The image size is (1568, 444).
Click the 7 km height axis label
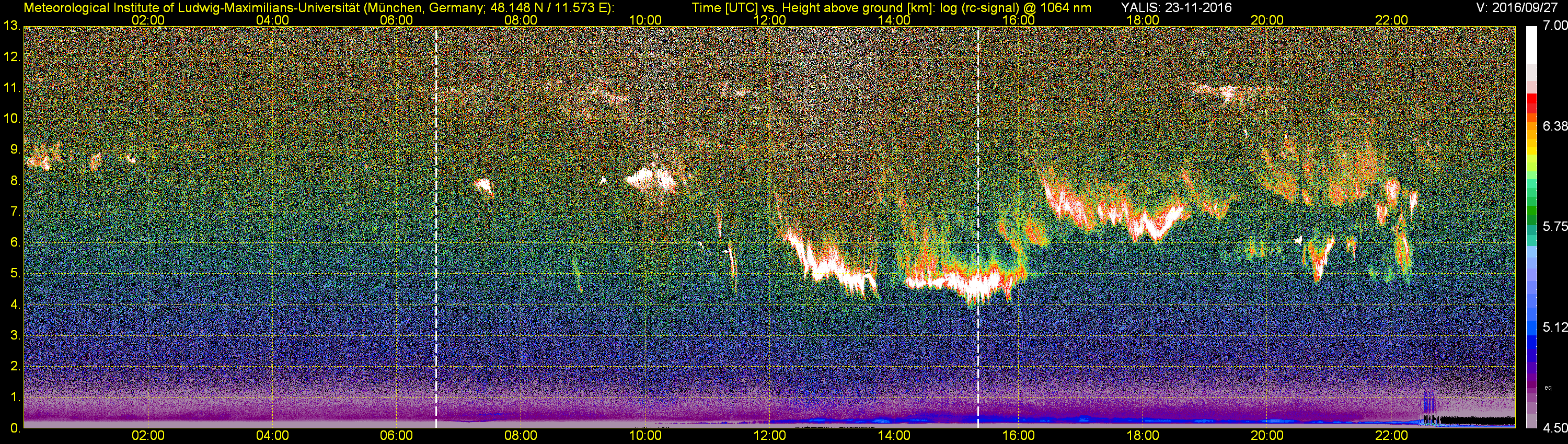click(x=15, y=212)
